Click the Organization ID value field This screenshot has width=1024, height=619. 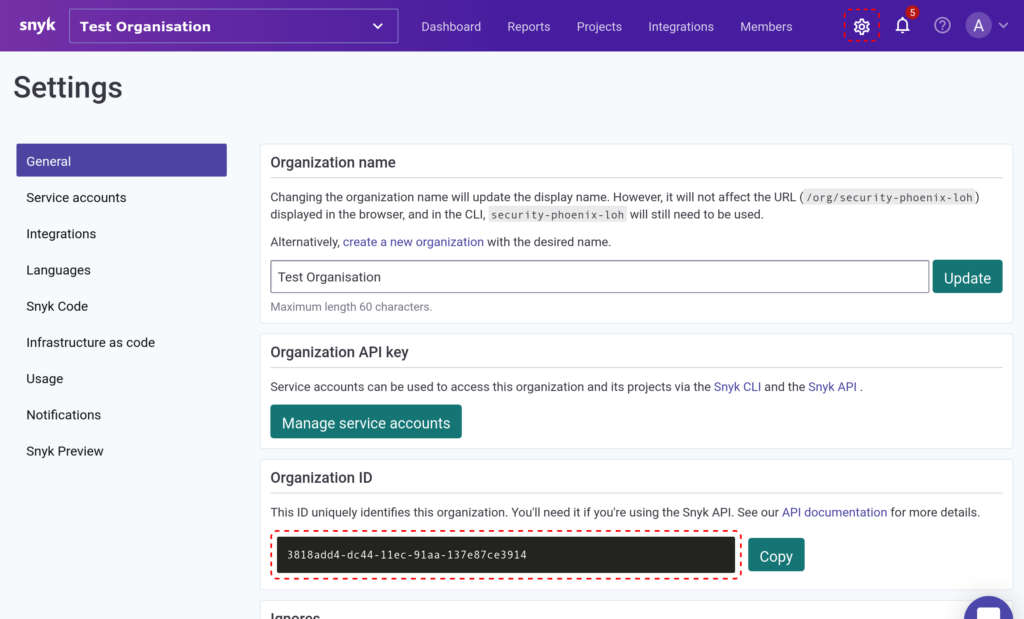(506, 555)
